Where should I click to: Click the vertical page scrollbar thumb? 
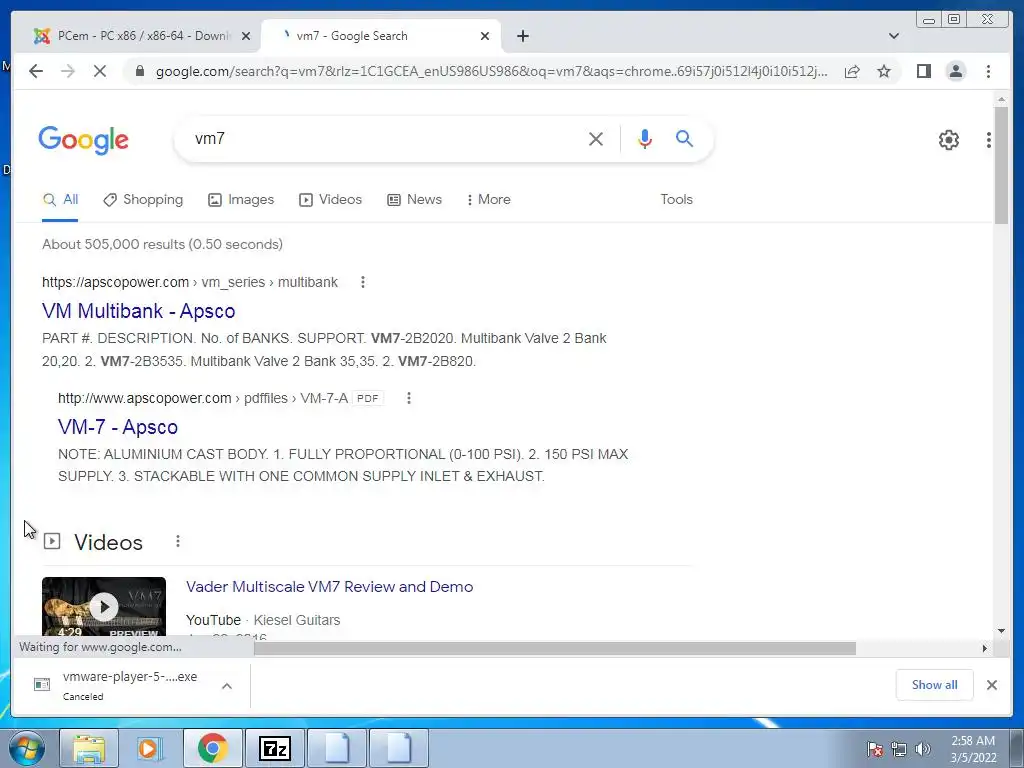click(x=1001, y=166)
